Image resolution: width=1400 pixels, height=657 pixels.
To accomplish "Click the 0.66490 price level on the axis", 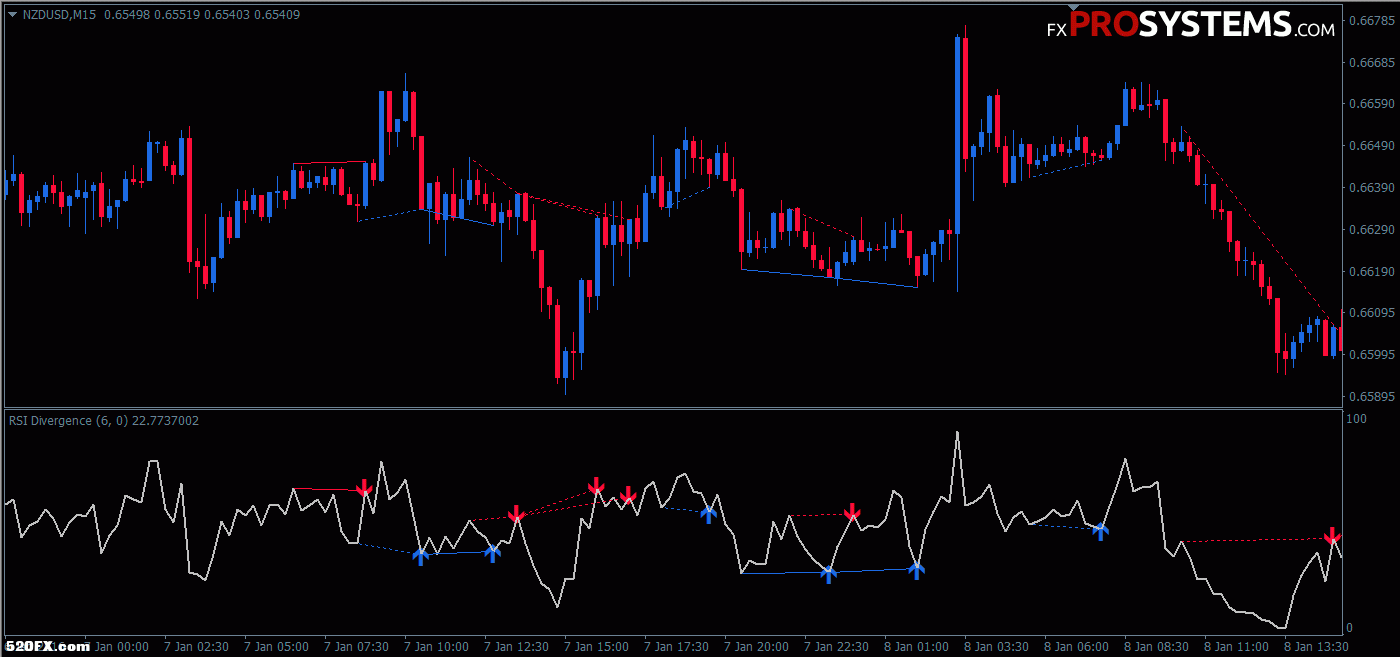I will (1371, 145).
